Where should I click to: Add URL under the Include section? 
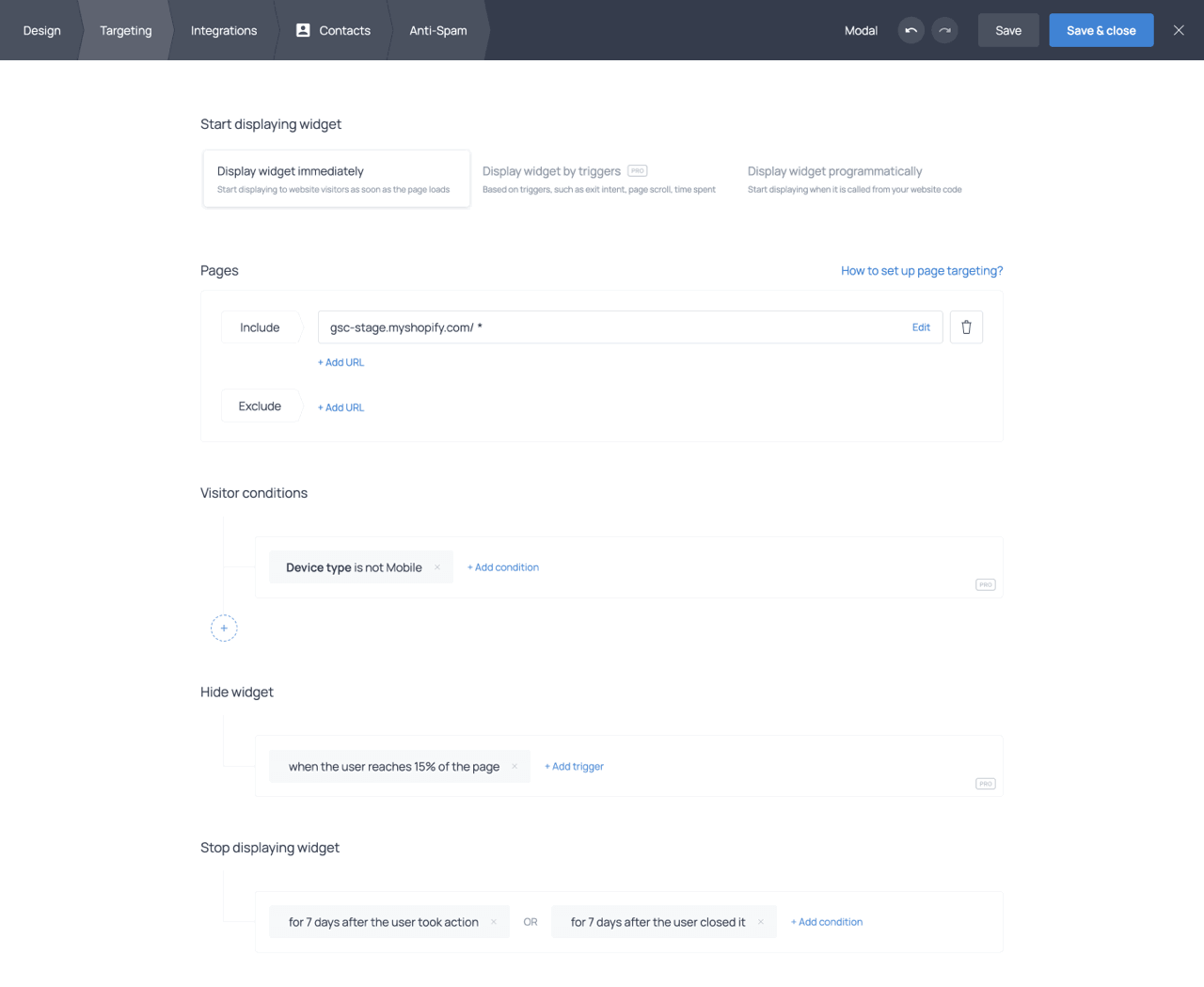coord(341,362)
